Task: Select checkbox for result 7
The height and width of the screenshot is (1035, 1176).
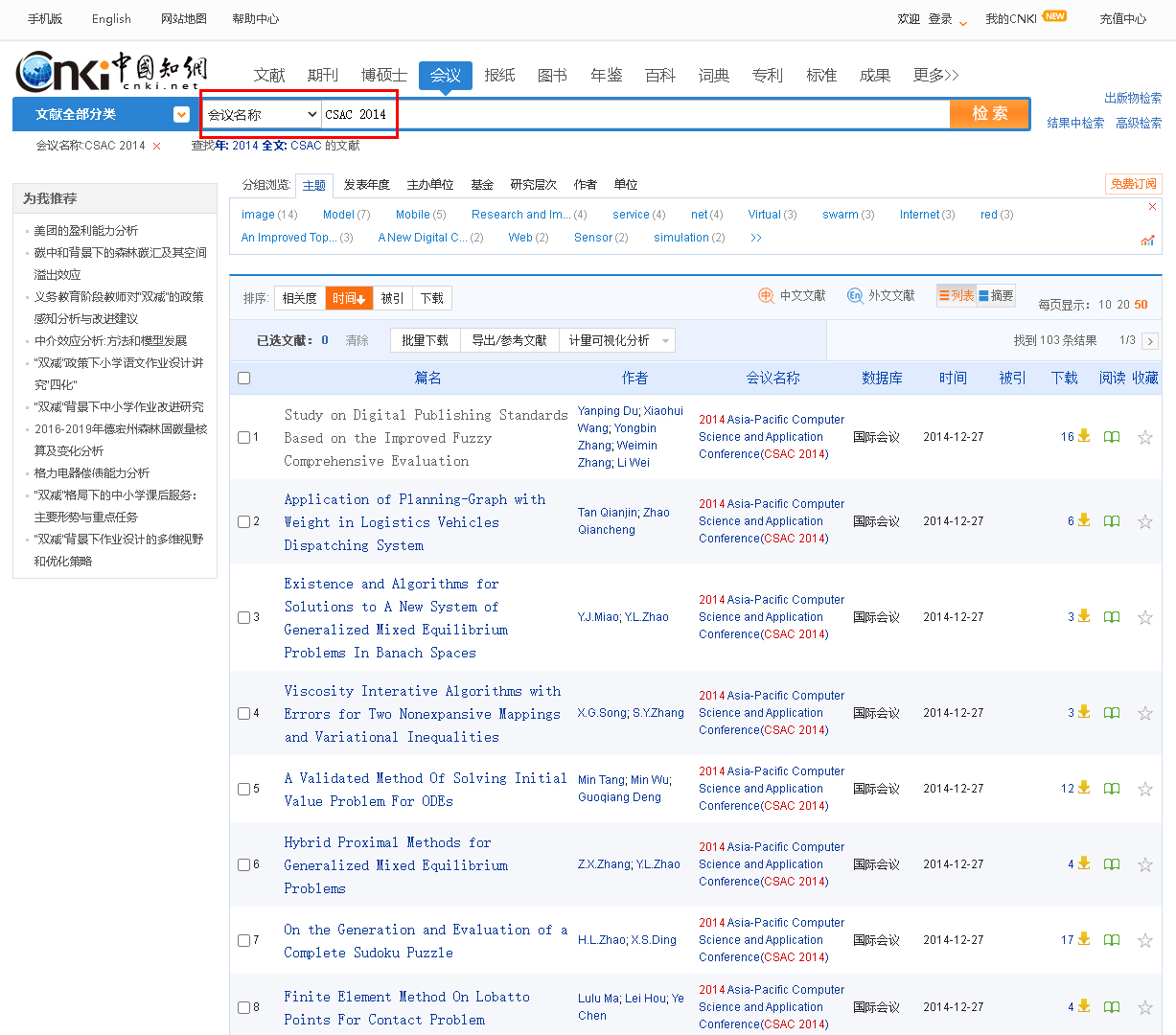Action: [243, 940]
